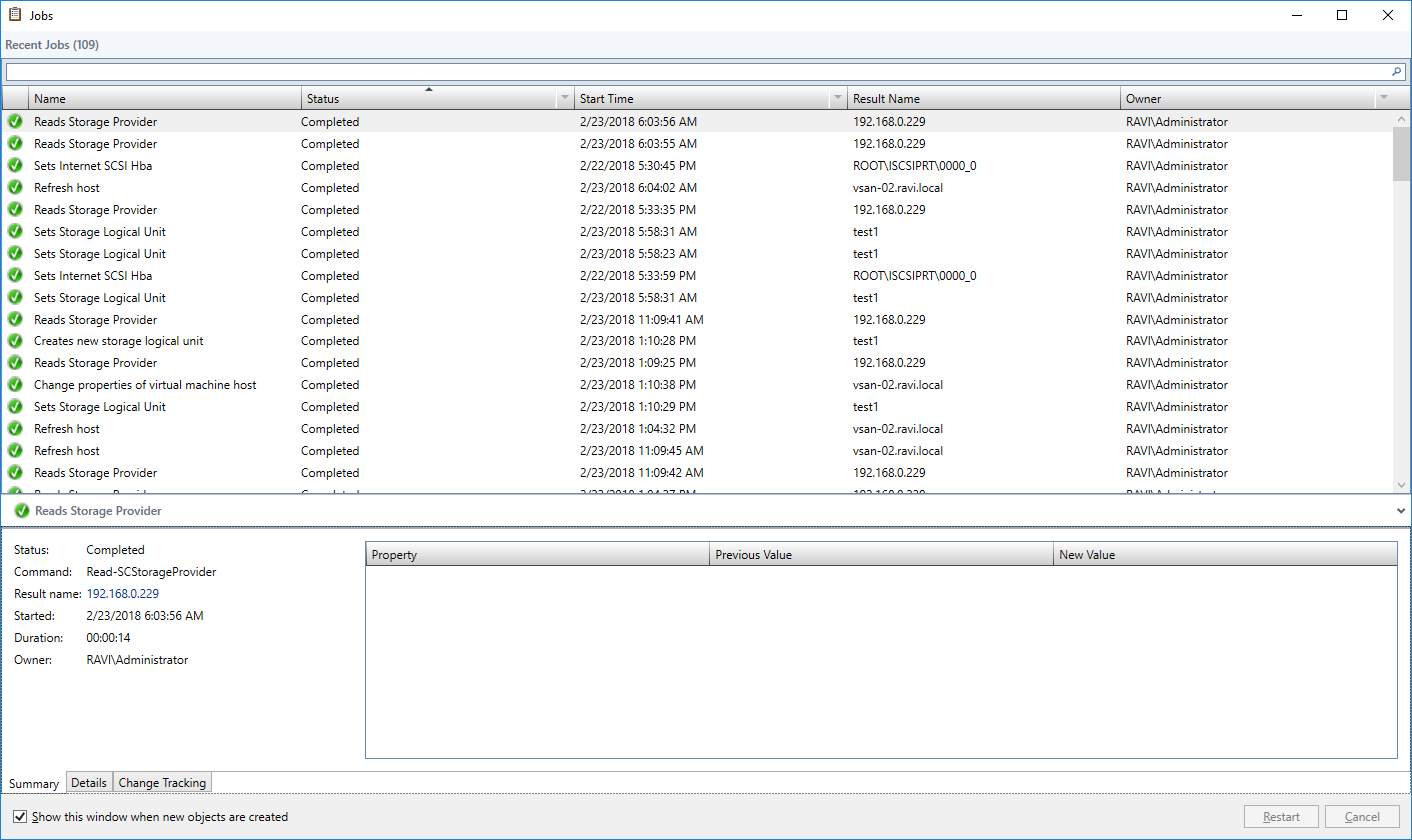Image resolution: width=1412 pixels, height=840 pixels.
Task: Click Recent Jobs (109) heading
Action: (52, 45)
